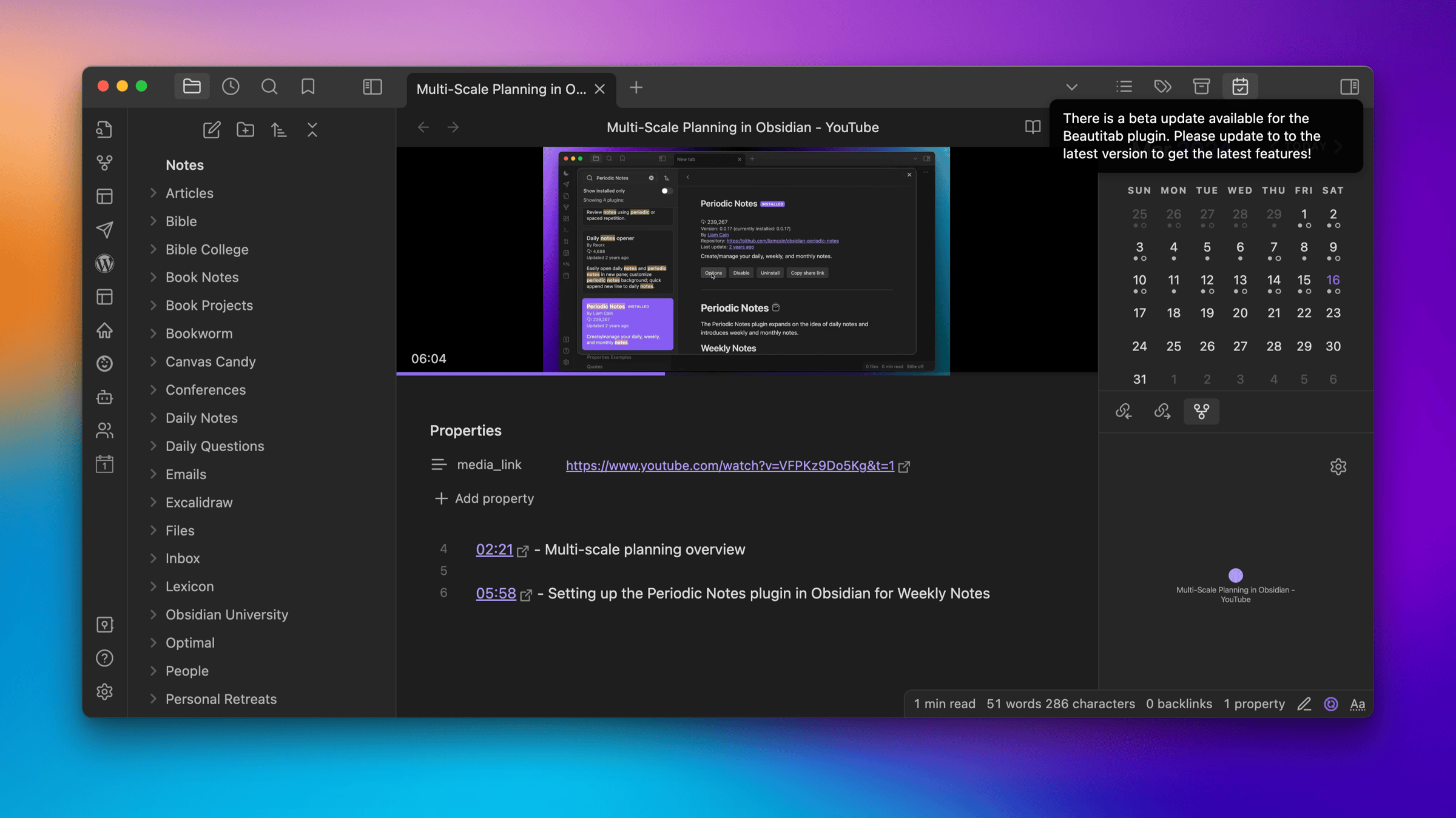Change file explorer sort order
This screenshot has width=1456, height=818.
pyautogui.click(x=279, y=129)
